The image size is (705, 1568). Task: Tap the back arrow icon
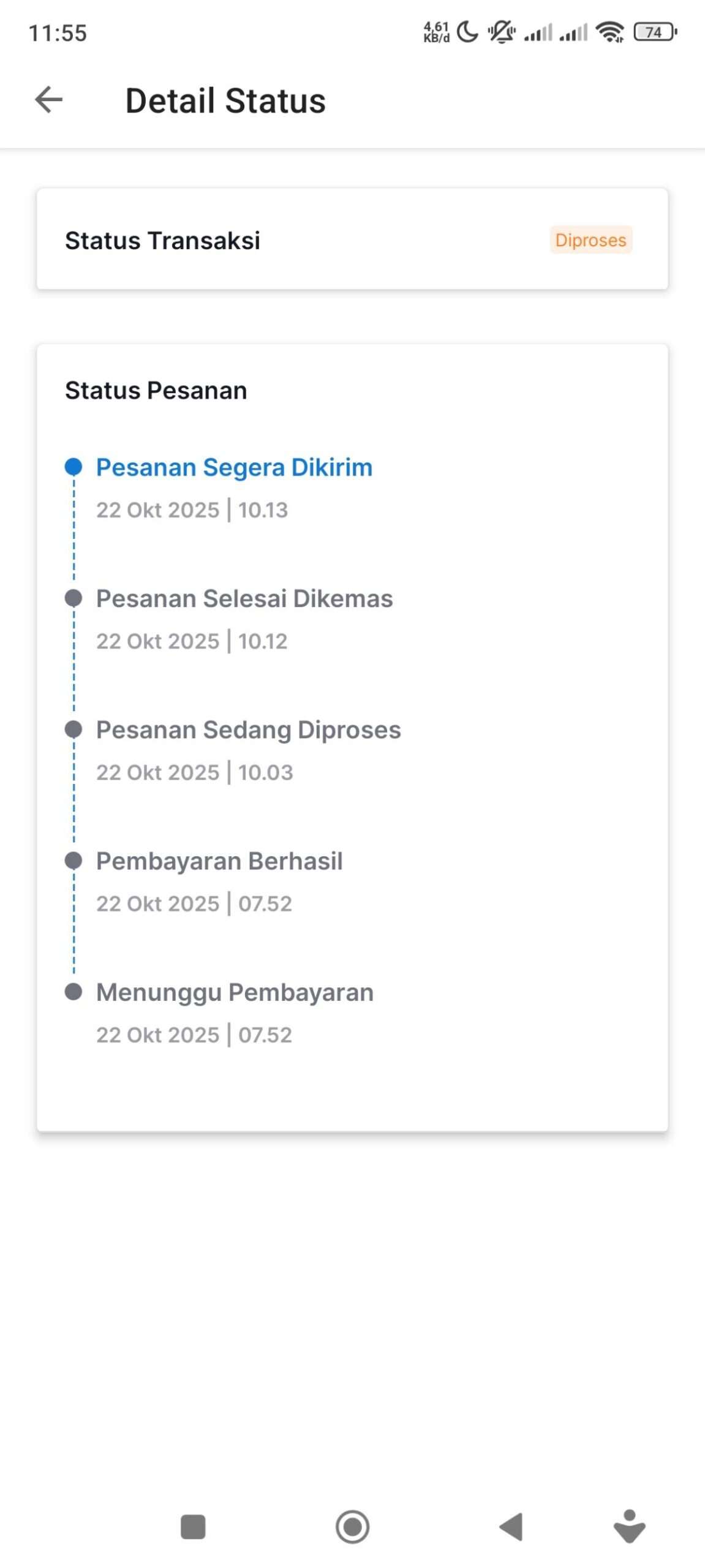point(49,100)
